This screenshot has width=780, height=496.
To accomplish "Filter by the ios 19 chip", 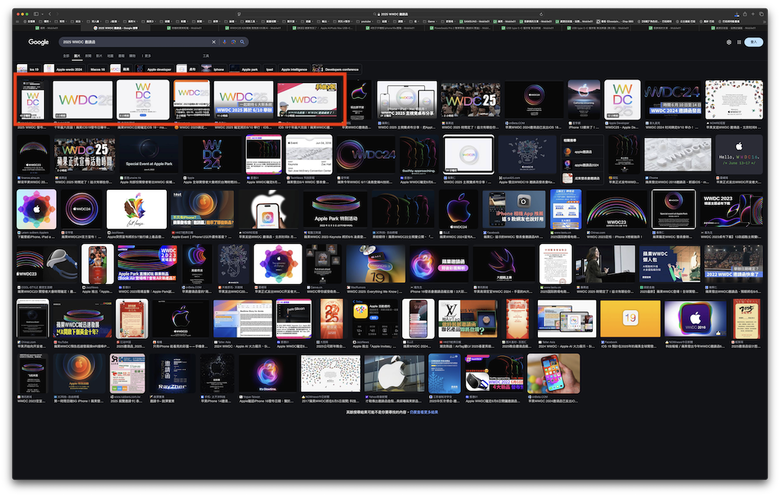I will click(x=28, y=69).
